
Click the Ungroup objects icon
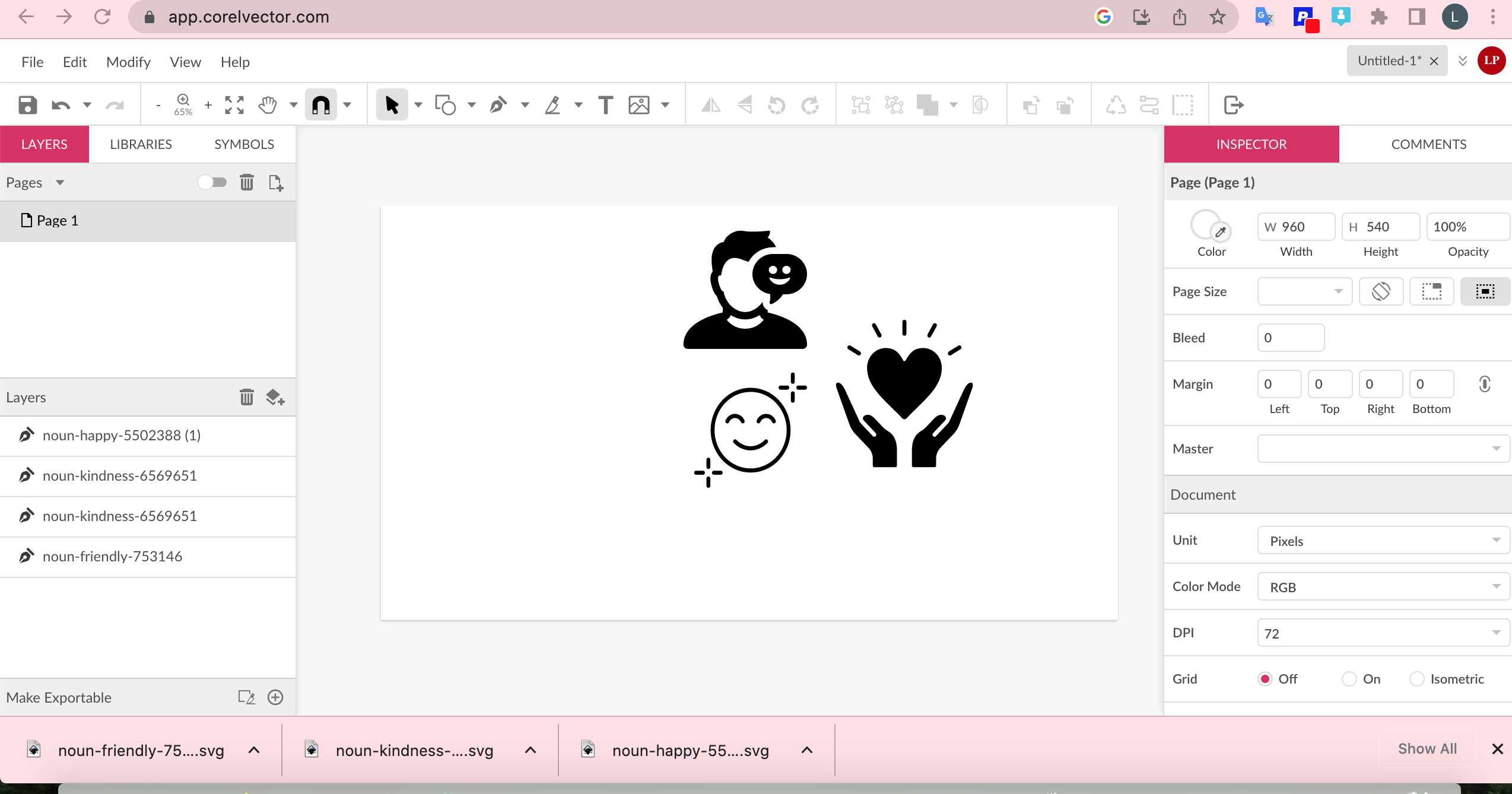tap(894, 105)
